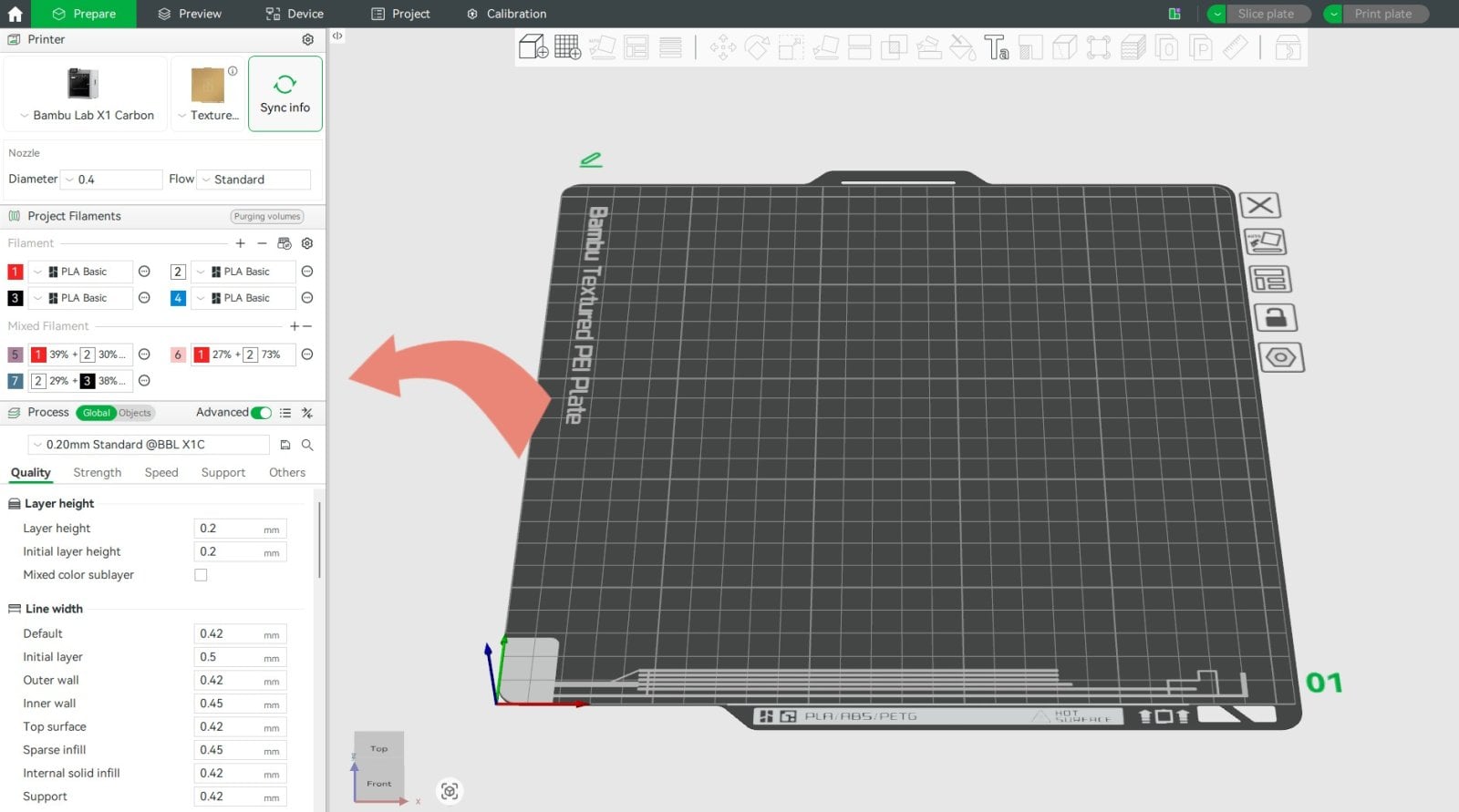Viewport: 1459px width, 812px height.
Task: Enable Mixed color sublayer checkbox
Action: pyautogui.click(x=201, y=575)
